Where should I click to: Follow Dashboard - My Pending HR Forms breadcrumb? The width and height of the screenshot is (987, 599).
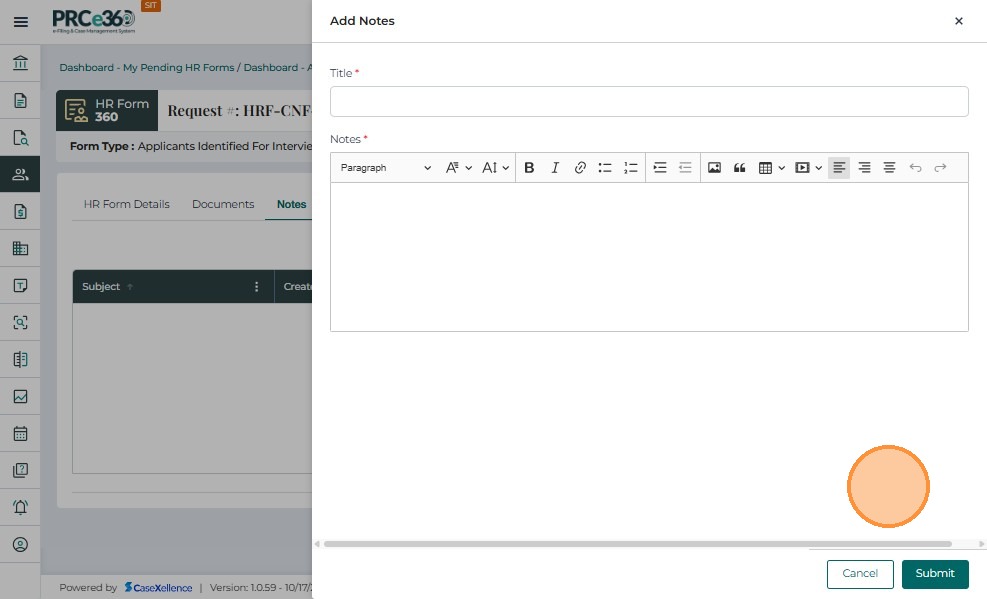[x=147, y=67]
